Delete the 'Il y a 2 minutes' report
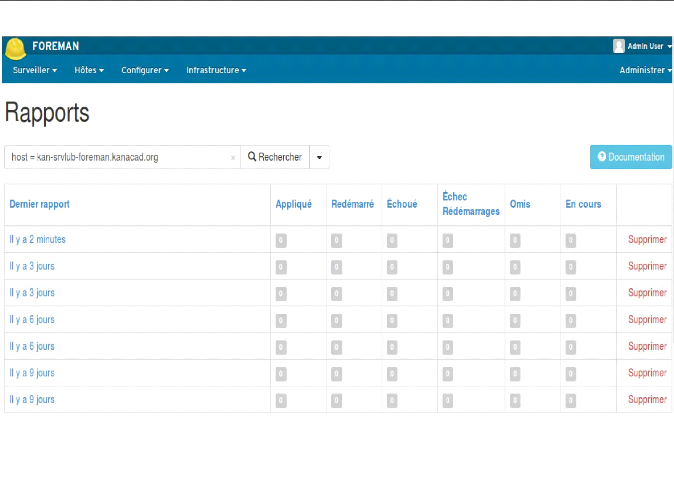Viewport: 674px width, 481px height. click(647, 240)
